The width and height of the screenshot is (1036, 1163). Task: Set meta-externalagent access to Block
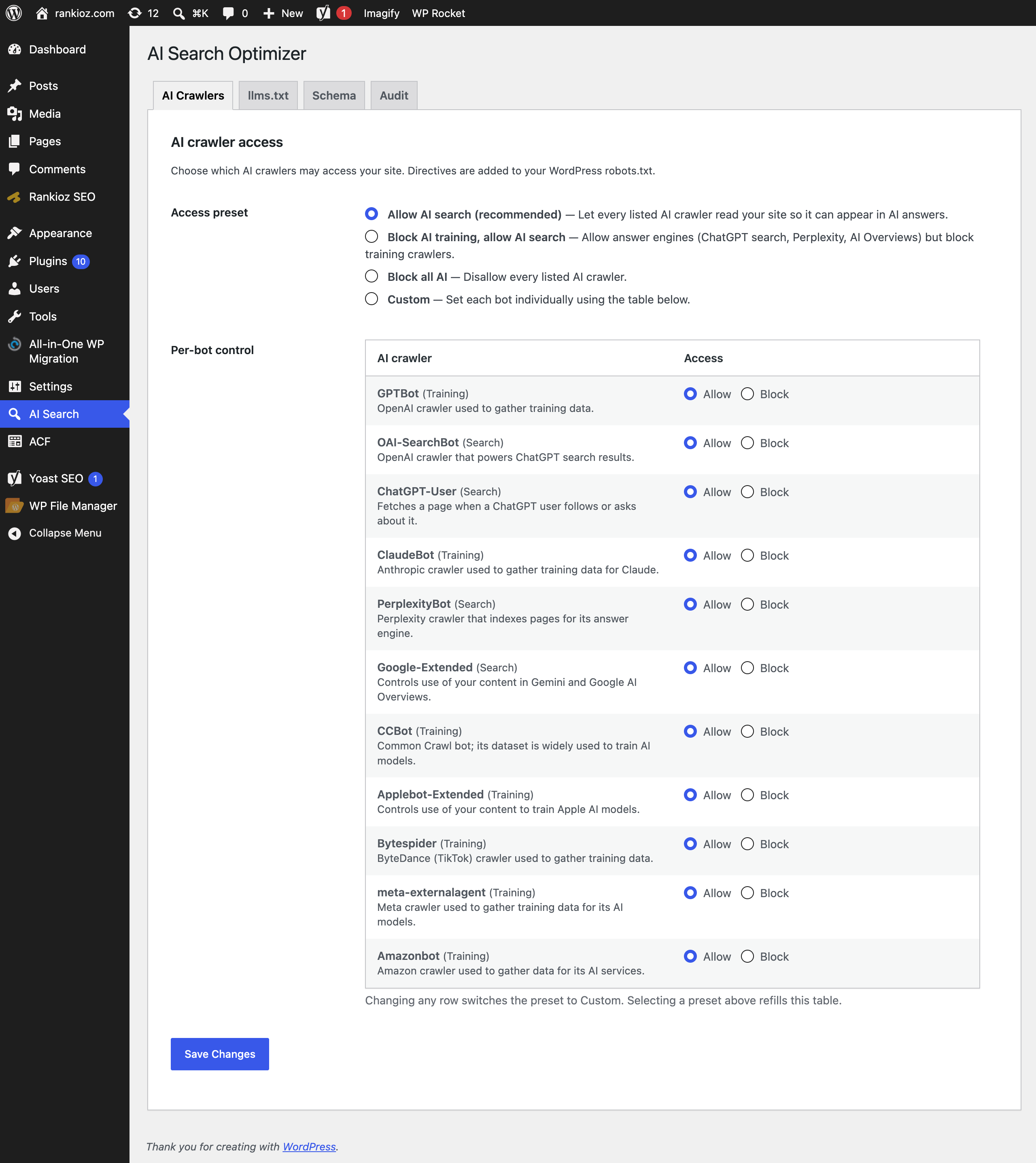click(747, 893)
